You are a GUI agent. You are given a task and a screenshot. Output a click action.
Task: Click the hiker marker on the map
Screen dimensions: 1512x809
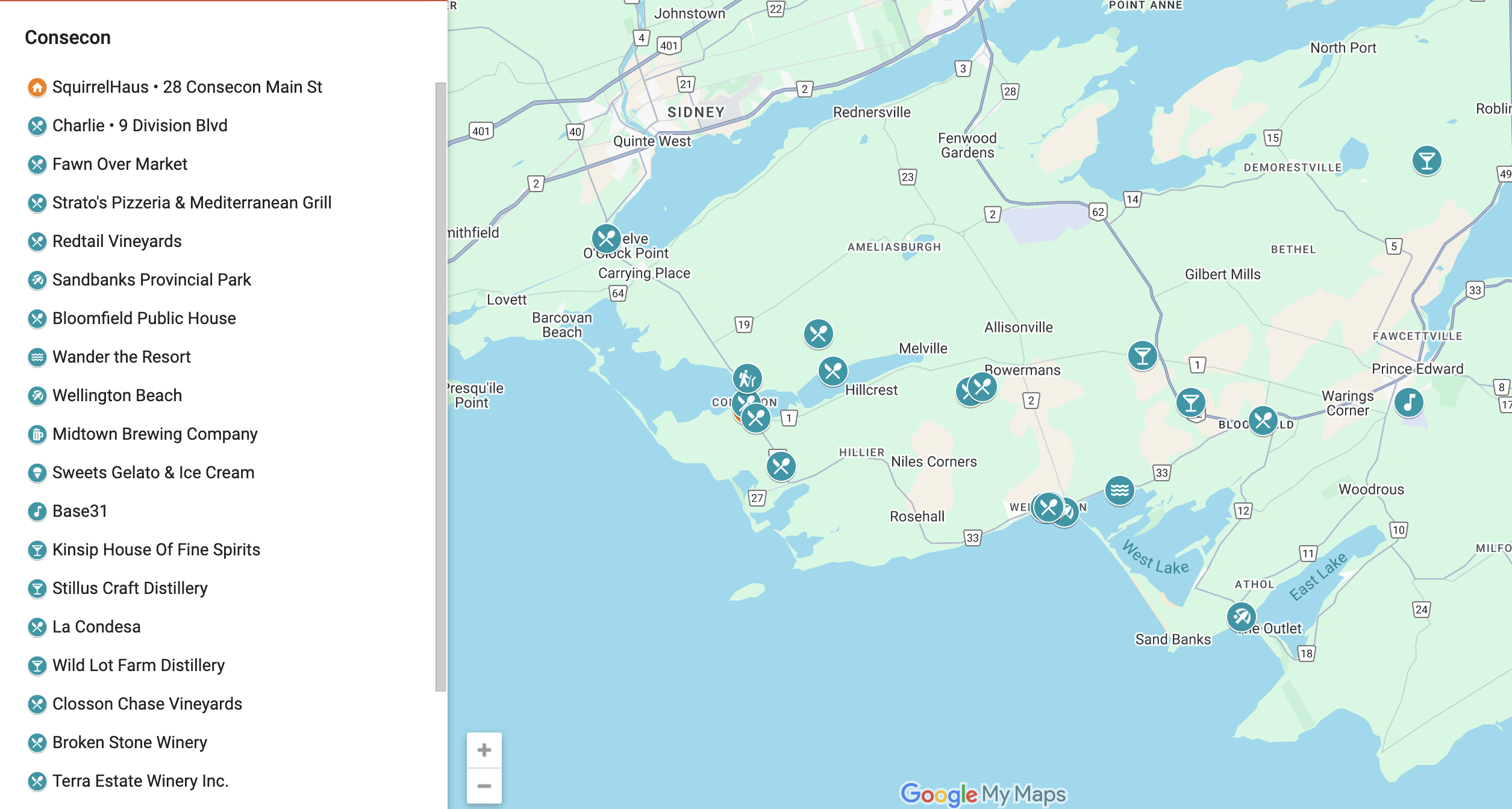point(748,378)
